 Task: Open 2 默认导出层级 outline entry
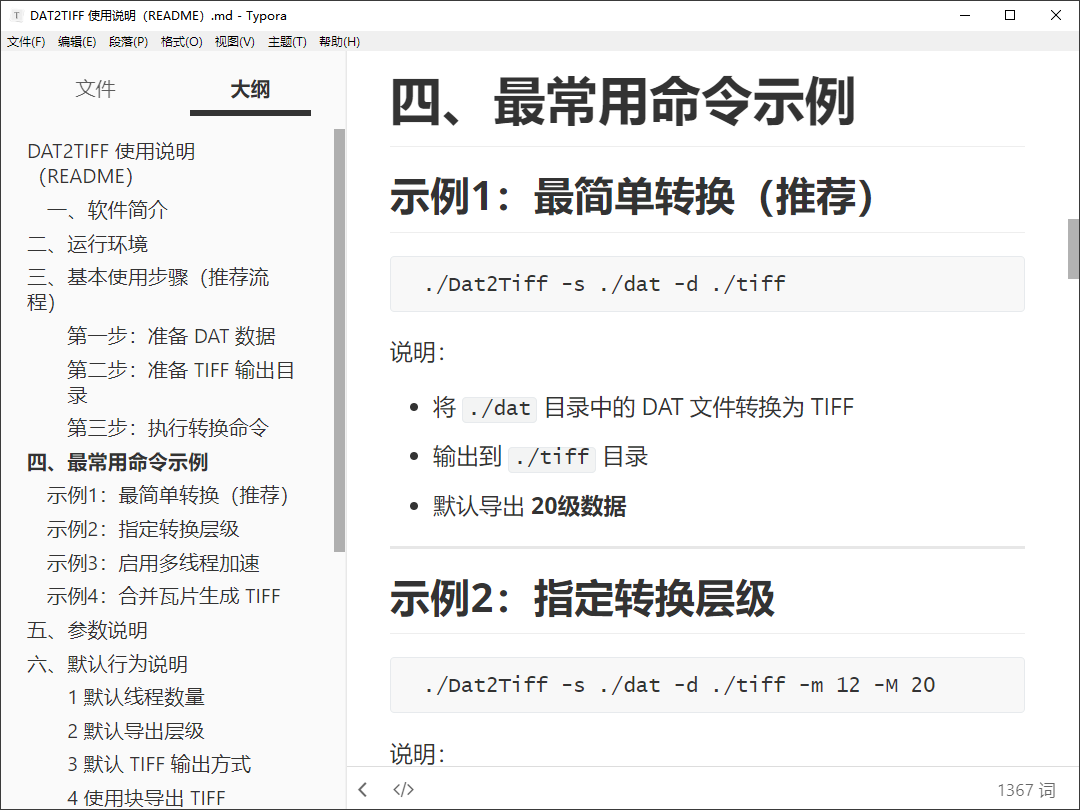[x=136, y=731]
